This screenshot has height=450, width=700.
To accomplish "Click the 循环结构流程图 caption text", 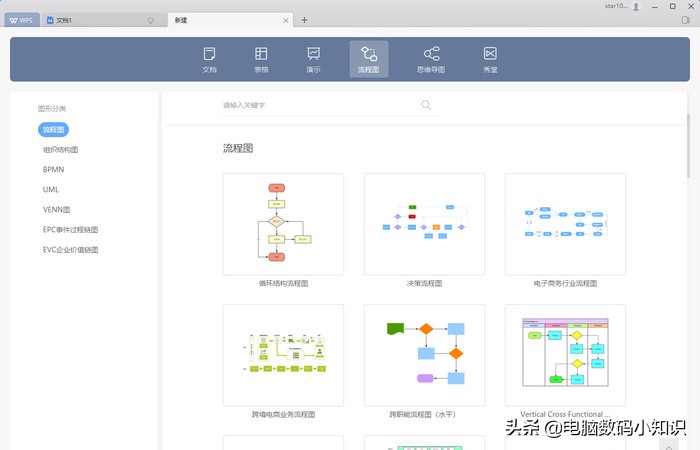I will point(283,283).
